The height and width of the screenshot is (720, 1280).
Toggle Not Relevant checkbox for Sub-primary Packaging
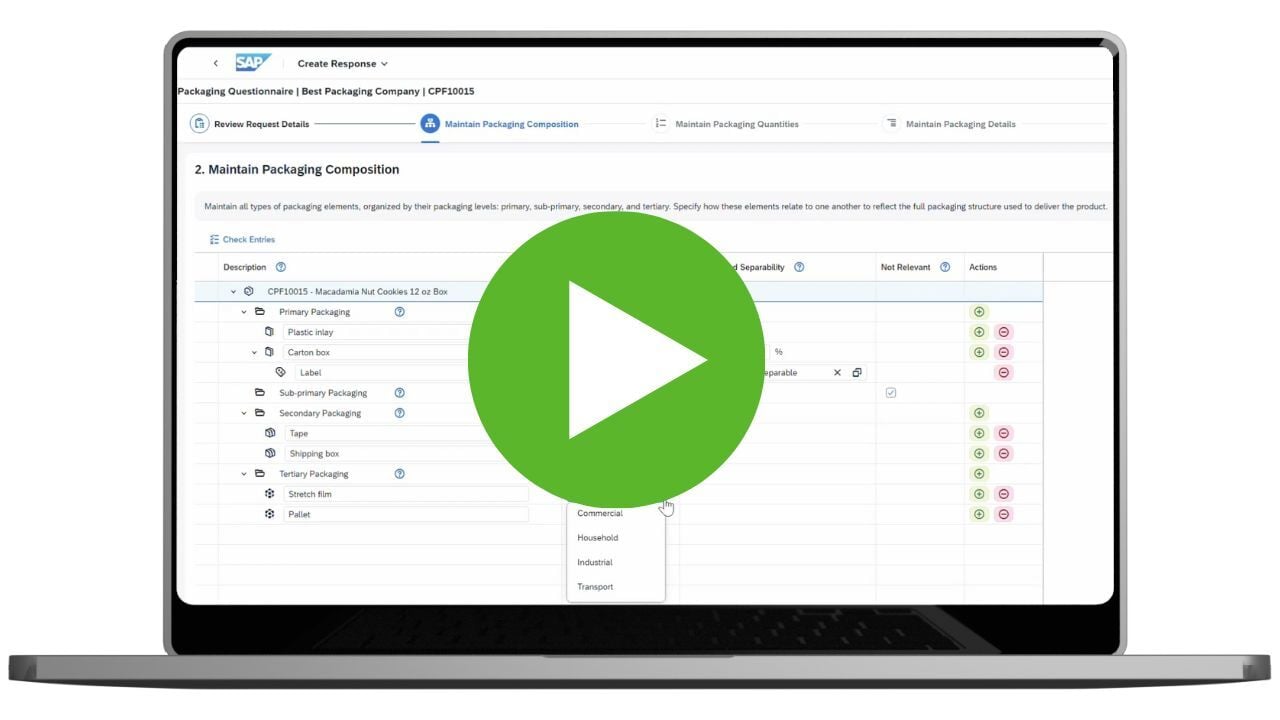pos(891,393)
